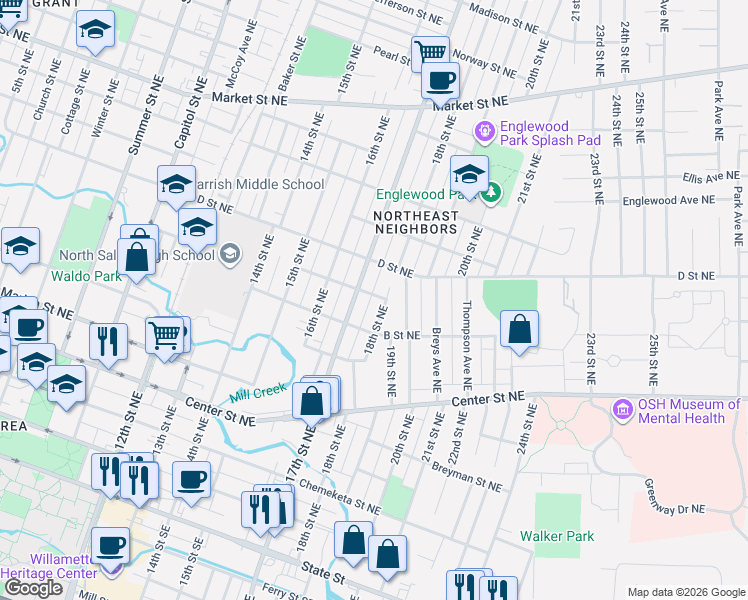Open the Google logo link
The width and height of the screenshot is (748, 600).
point(33,588)
